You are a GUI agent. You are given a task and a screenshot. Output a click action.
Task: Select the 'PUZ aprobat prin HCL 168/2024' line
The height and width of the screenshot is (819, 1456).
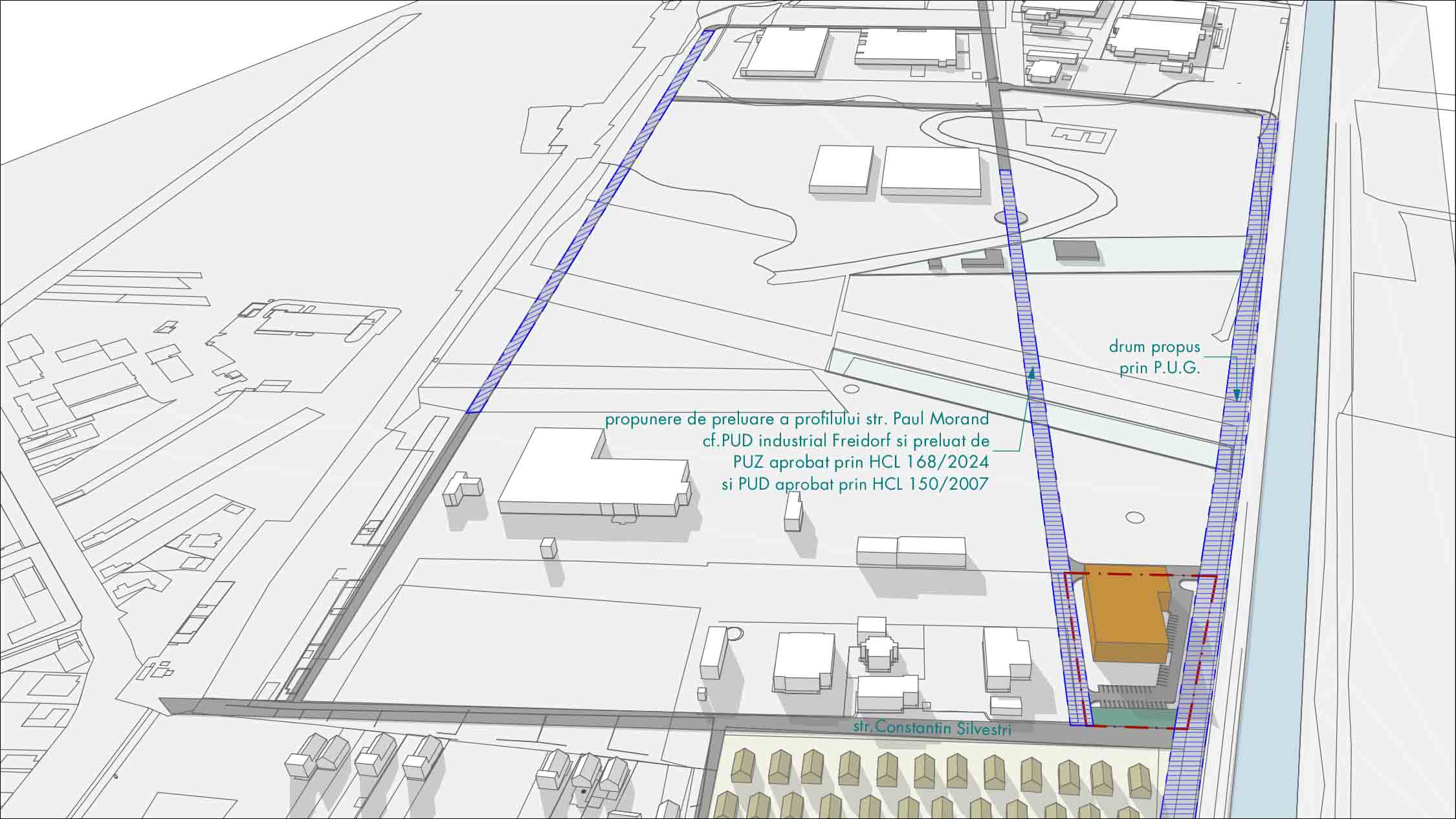click(x=861, y=462)
